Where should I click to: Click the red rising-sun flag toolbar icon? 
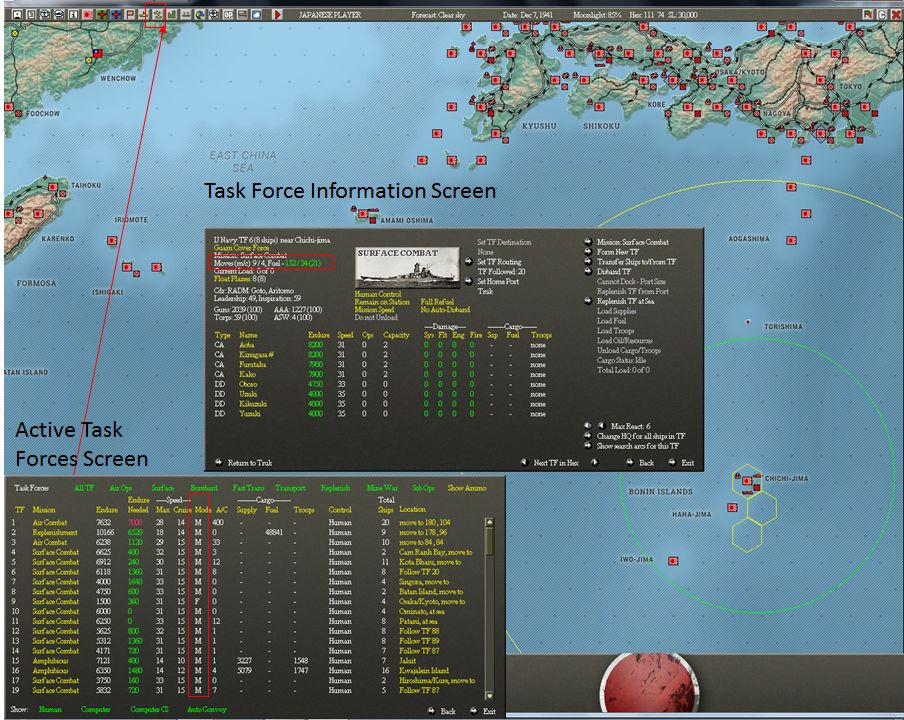coord(88,14)
